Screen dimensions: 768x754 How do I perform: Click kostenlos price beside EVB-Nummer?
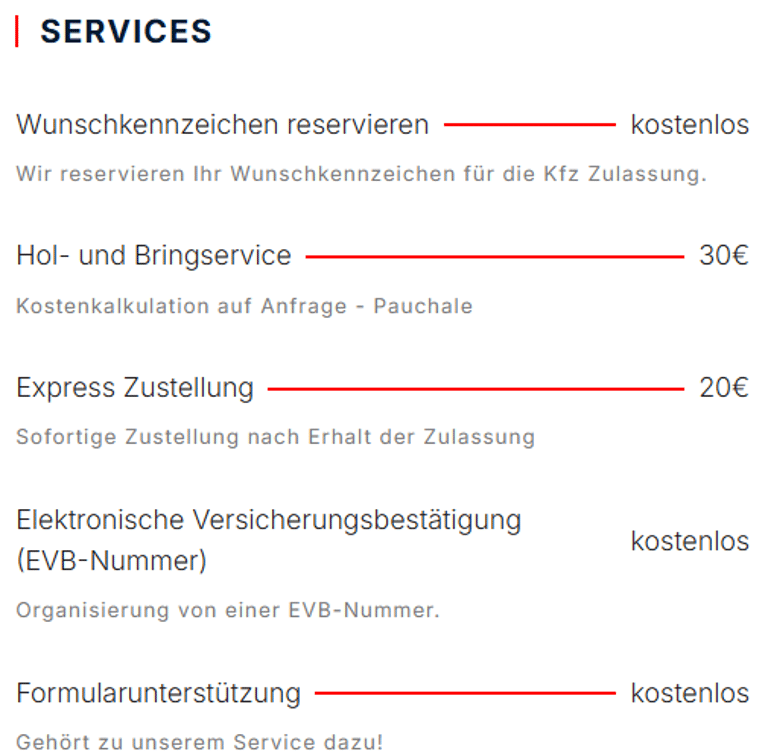(689, 541)
